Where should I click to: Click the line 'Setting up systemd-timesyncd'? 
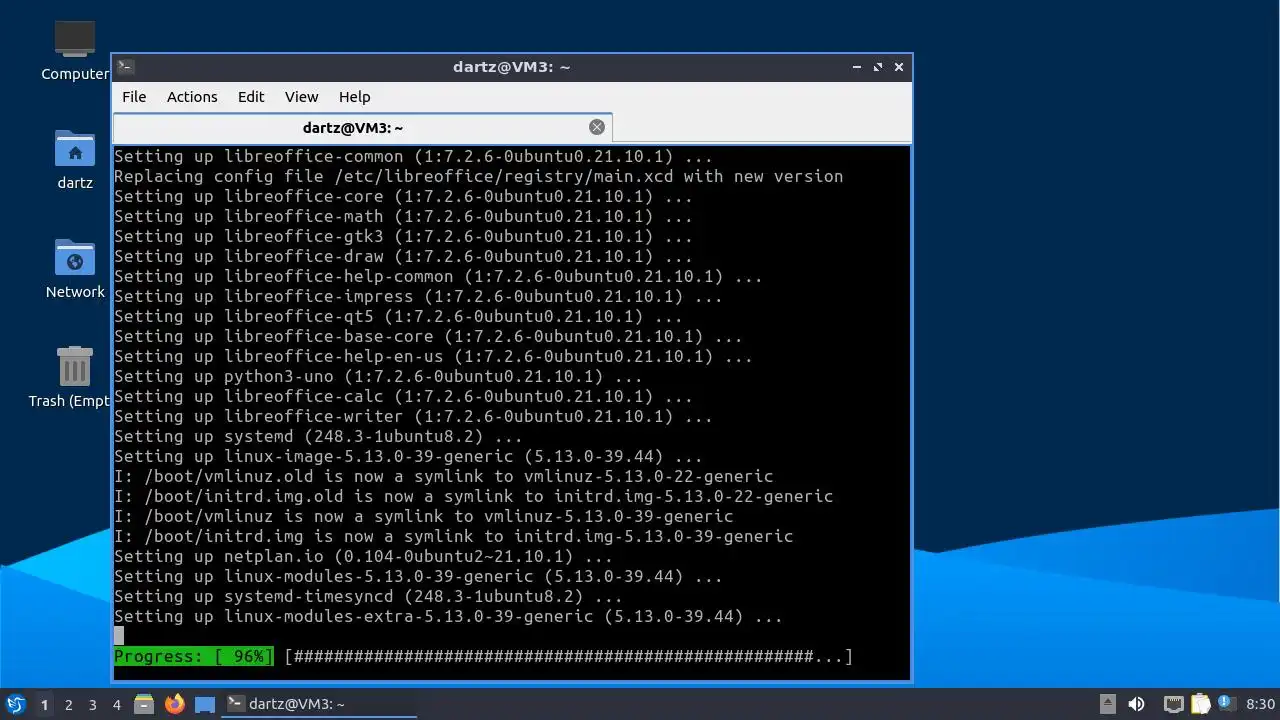tap(368, 597)
